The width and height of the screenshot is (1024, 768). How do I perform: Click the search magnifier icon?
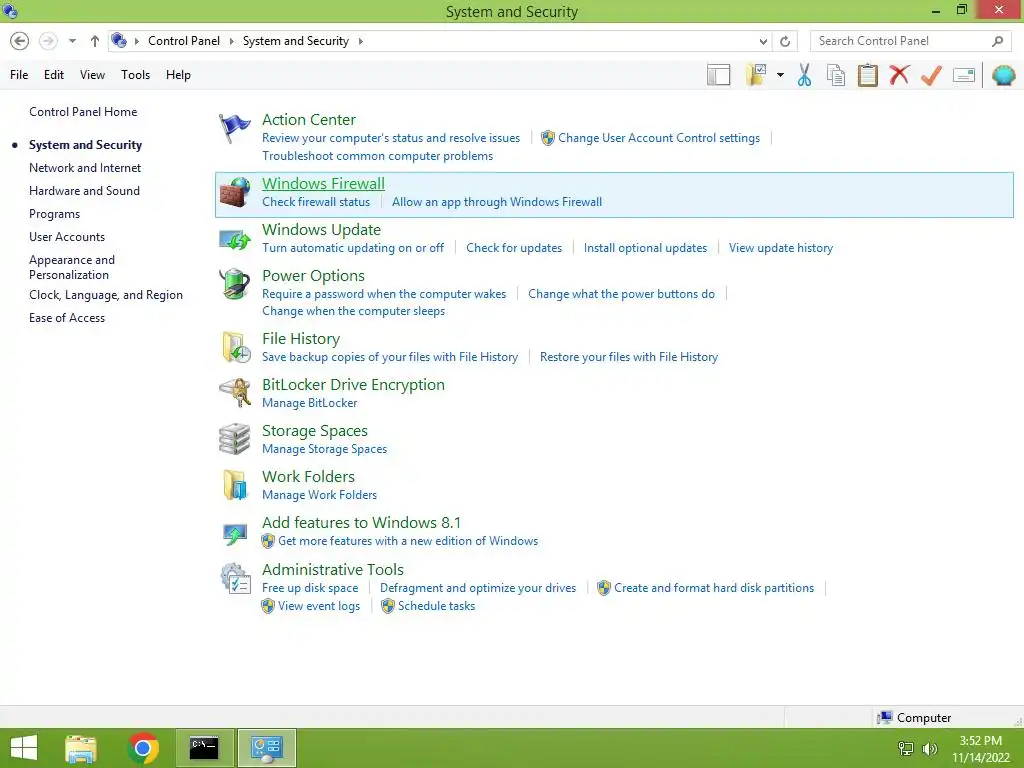click(x=997, y=41)
